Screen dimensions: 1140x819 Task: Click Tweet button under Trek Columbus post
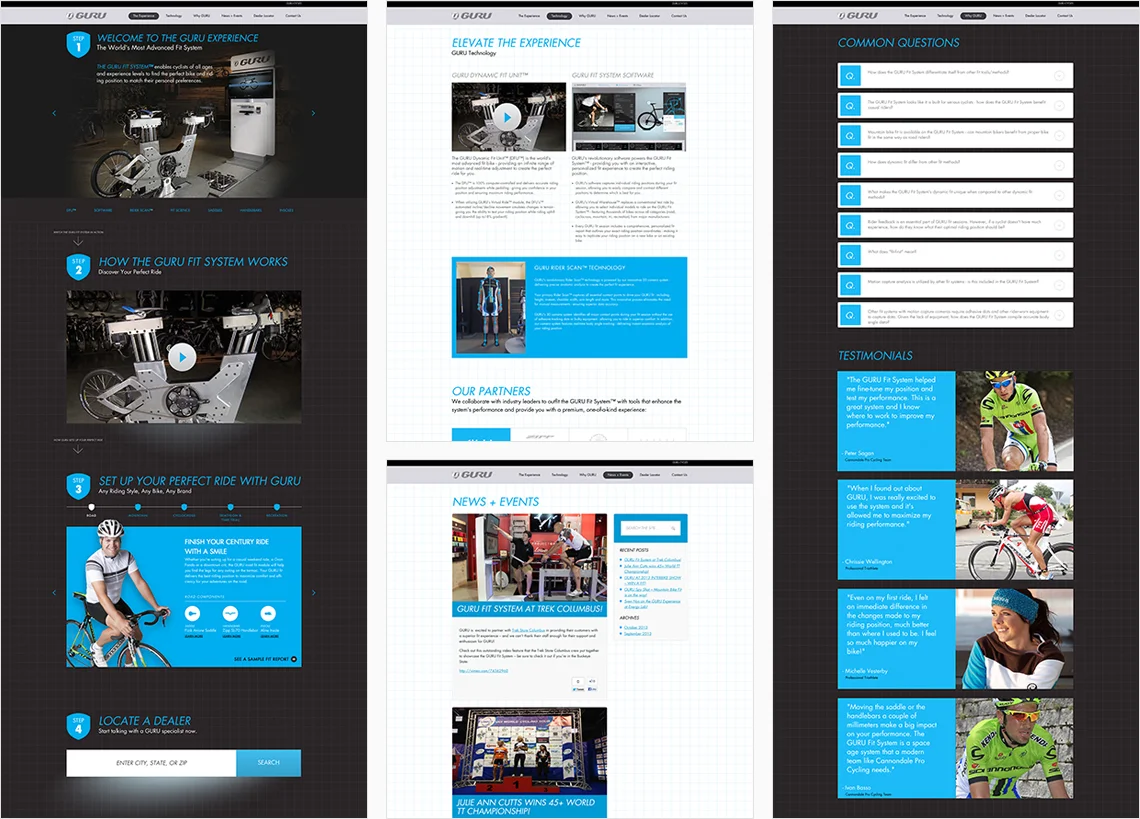pos(578,689)
